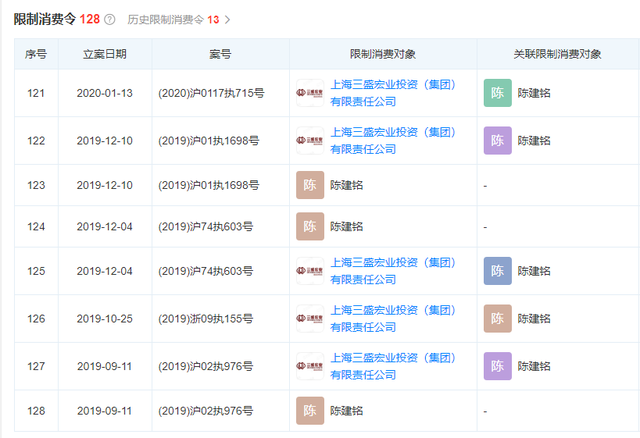Screen dimensions: 640x438
Task: Click blue 陈 avatar in row 125
Action: pyautogui.click(x=498, y=271)
